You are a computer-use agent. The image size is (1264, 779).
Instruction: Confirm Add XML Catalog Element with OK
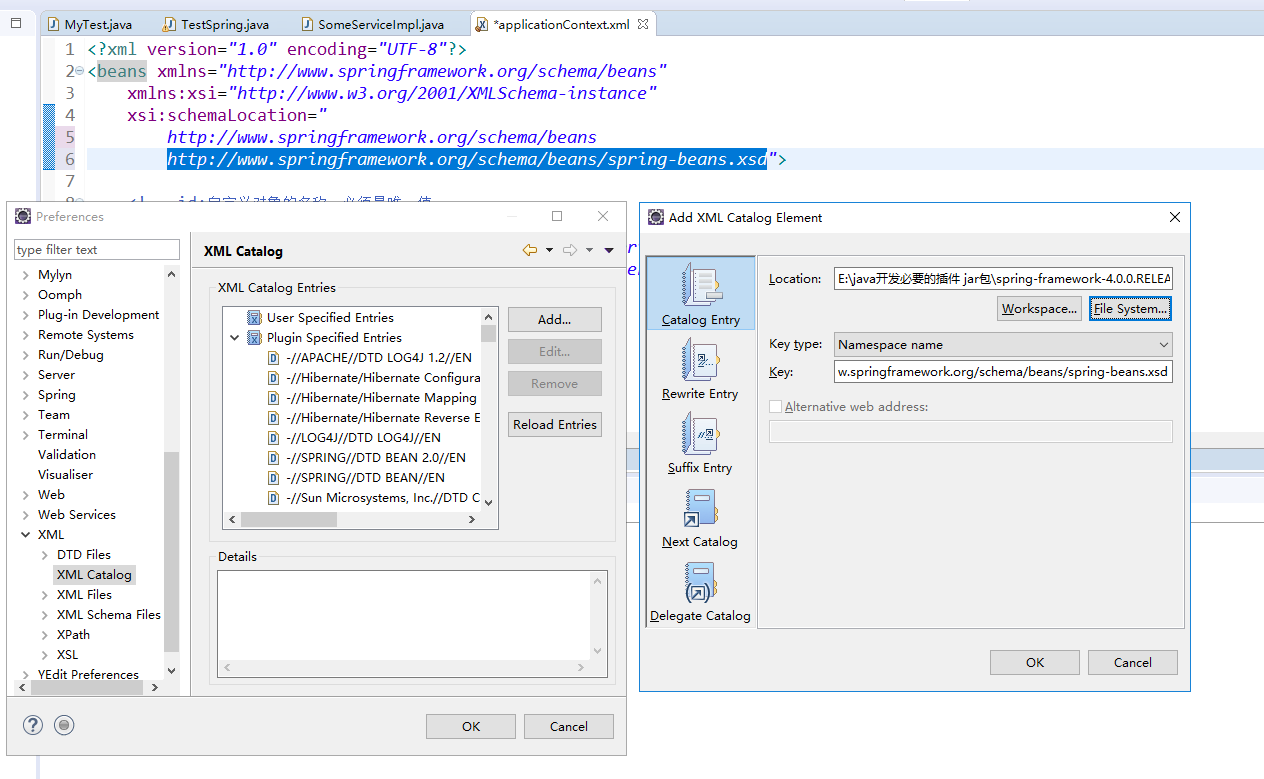[1035, 662]
